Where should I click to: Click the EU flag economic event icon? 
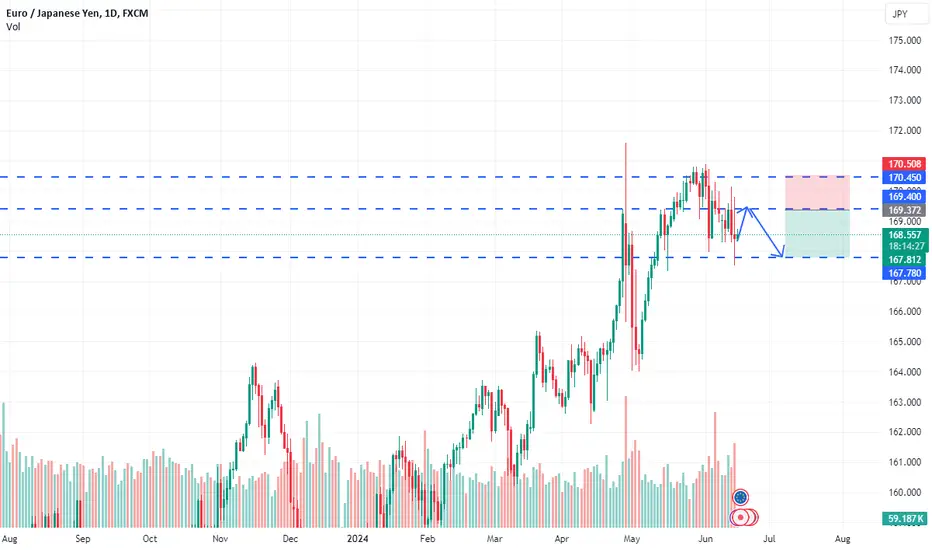(740, 496)
